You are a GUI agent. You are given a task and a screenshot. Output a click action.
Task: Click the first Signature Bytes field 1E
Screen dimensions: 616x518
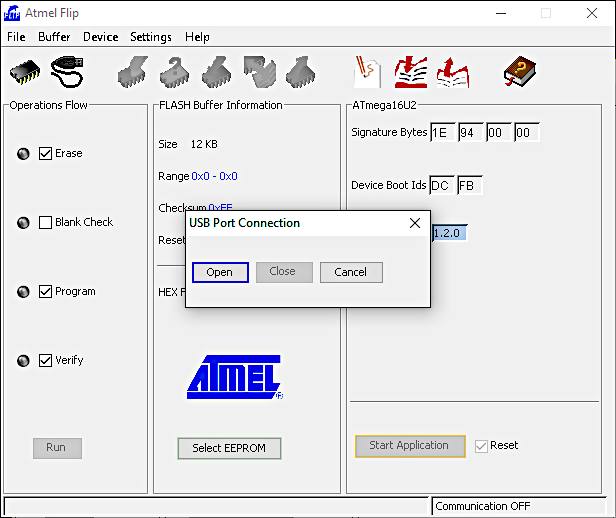[x=443, y=133]
